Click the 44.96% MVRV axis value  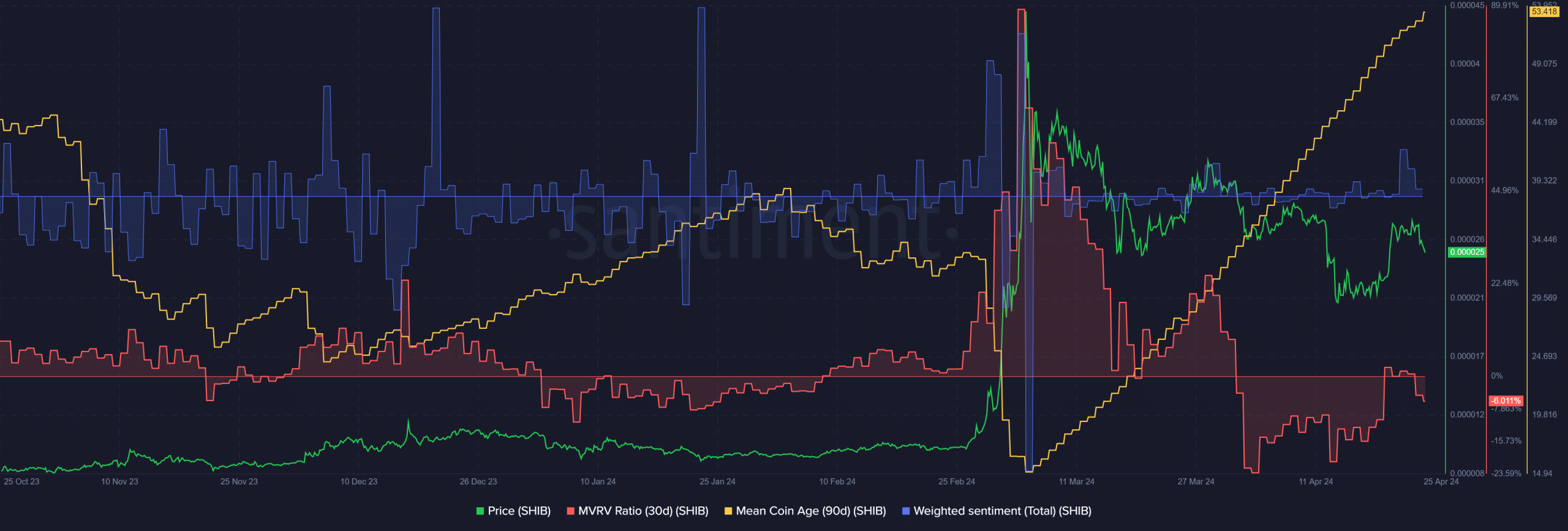pos(1505,190)
